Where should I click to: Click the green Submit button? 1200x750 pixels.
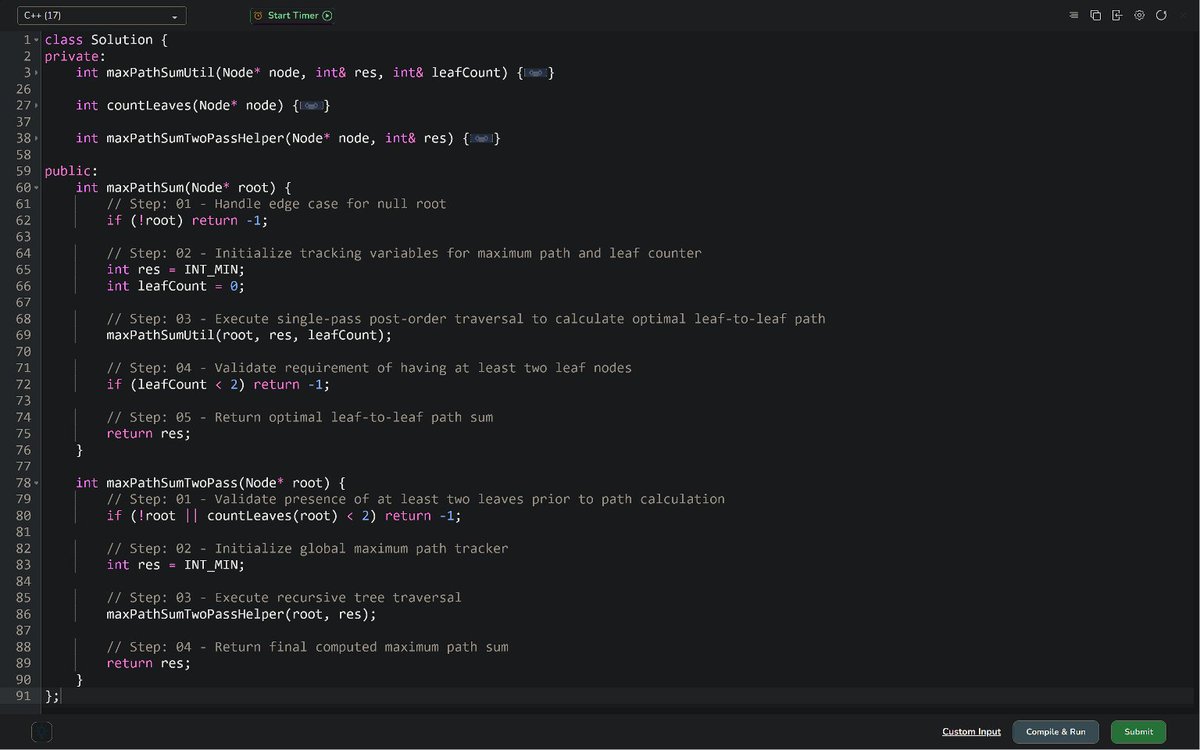1138,732
